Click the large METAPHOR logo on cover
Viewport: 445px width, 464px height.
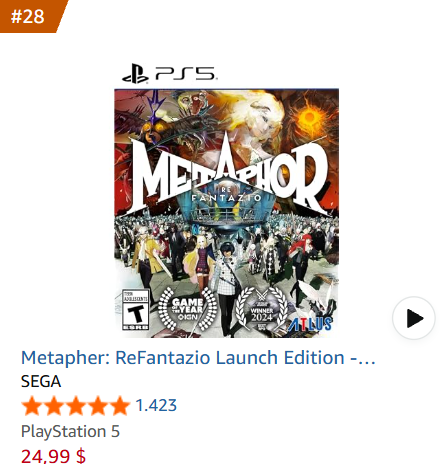tap(229, 177)
